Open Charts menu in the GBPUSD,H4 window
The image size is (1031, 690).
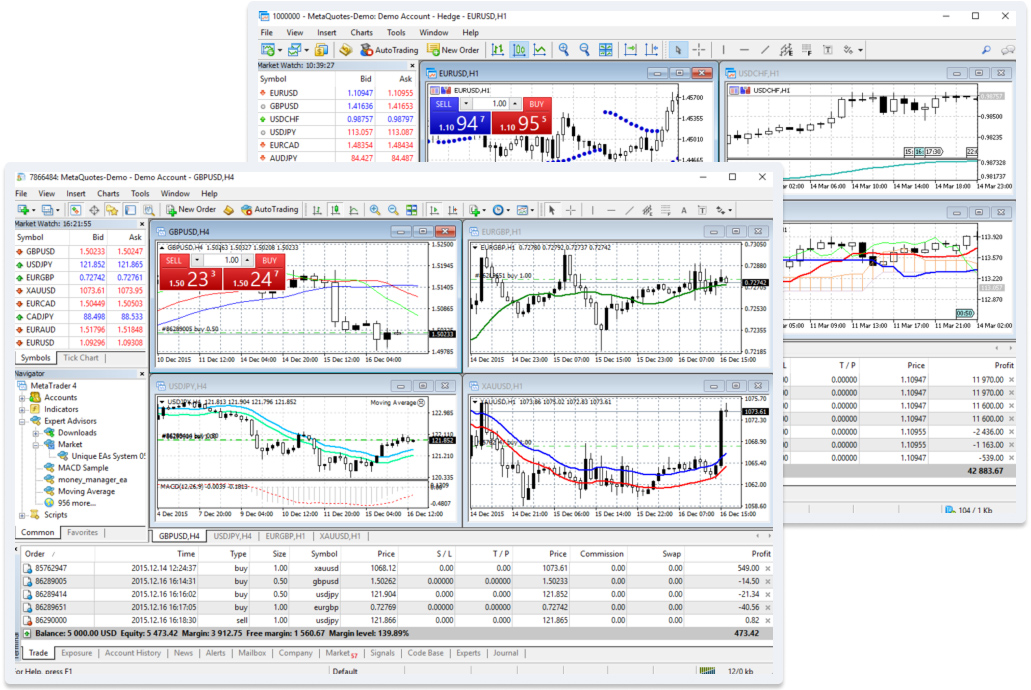pyautogui.click(x=108, y=193)
